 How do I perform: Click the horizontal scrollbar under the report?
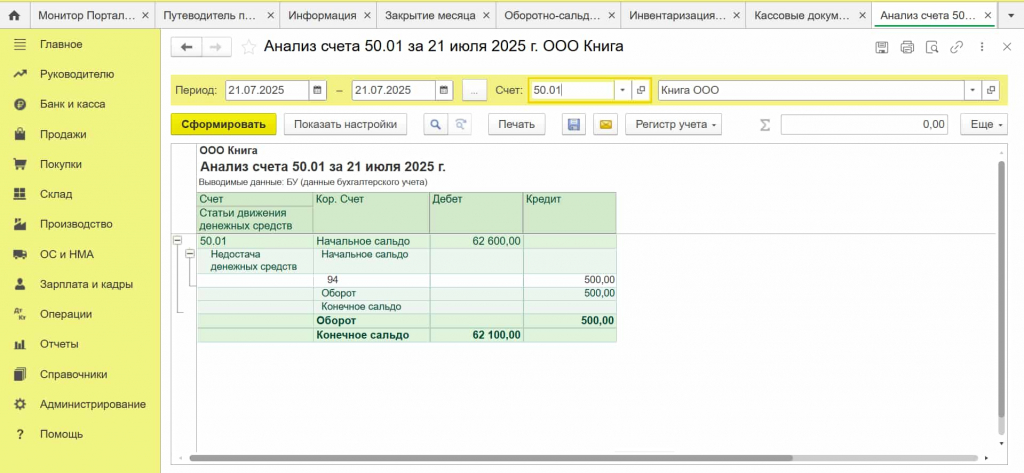pos(490,458)
